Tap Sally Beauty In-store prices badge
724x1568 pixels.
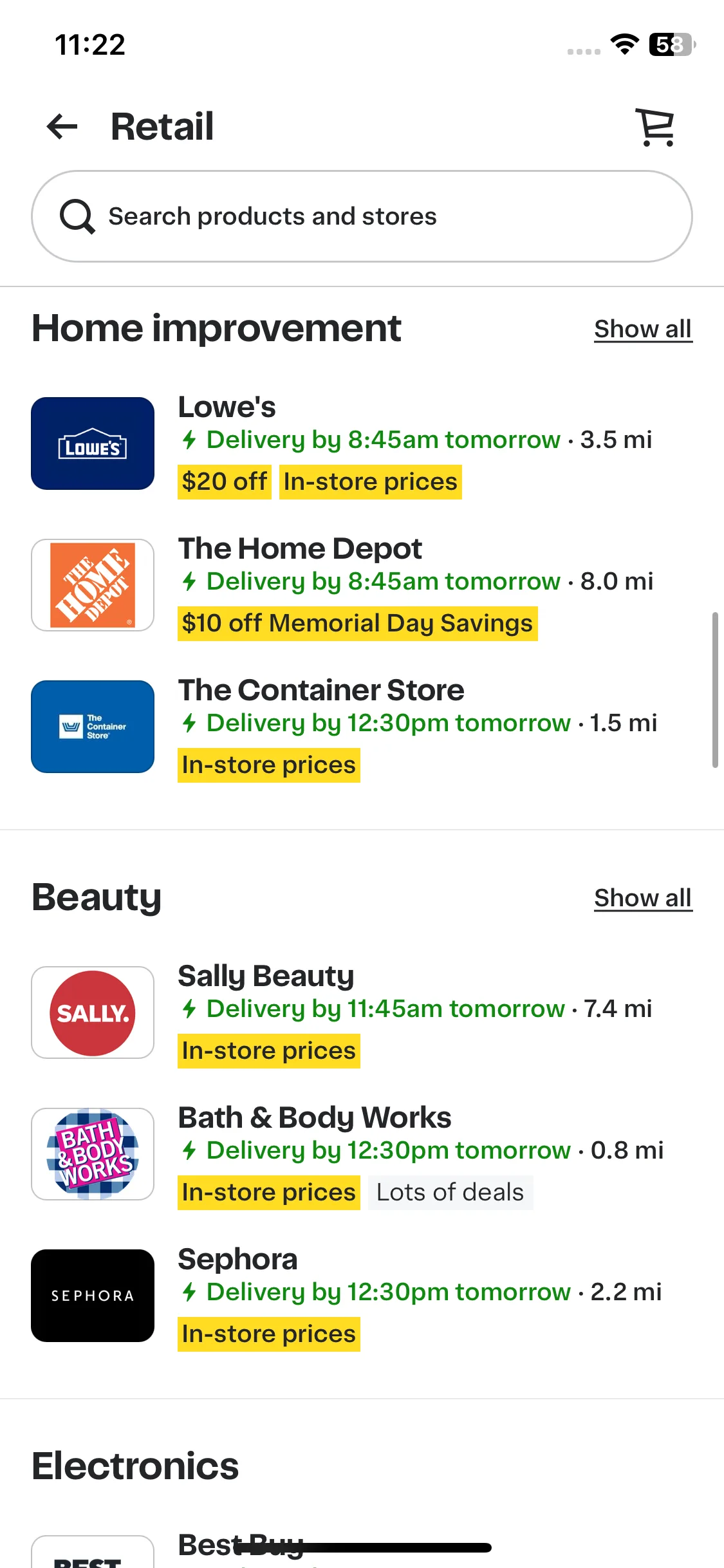269,1051
